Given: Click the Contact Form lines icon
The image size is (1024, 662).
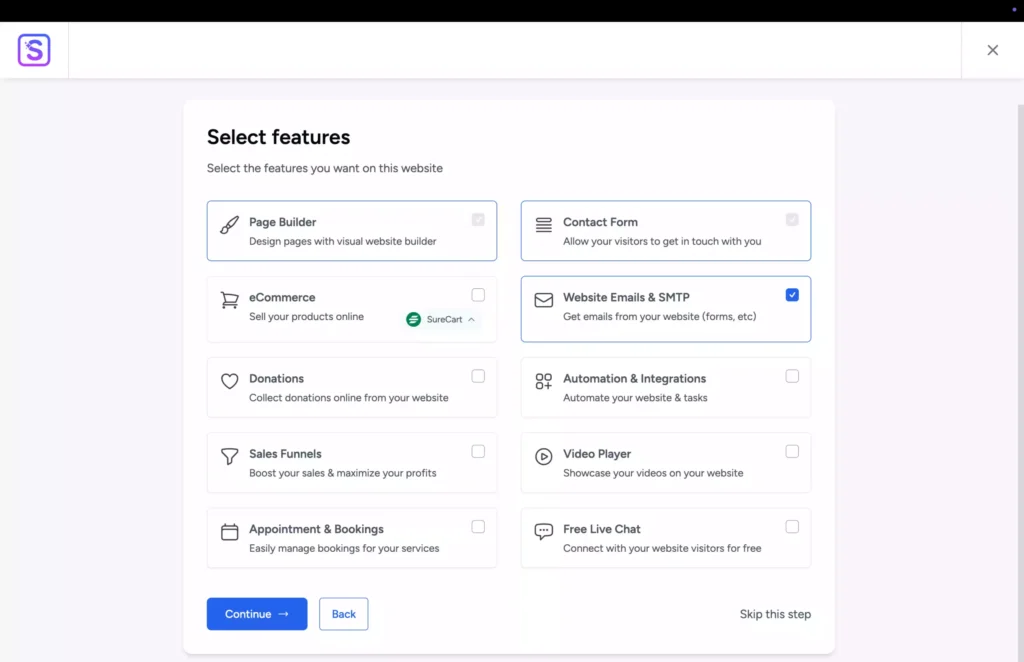Looking at the screenshot, I should [543, 225].
